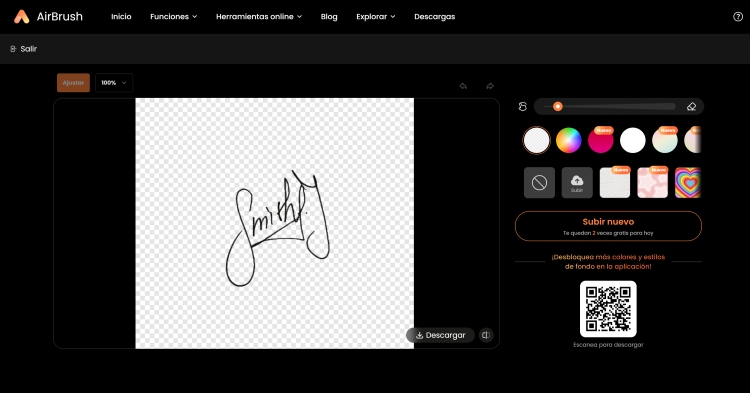The image size is (750, 393).
Task: Expand the Funciones menu
Action: [x=174, y=16]
